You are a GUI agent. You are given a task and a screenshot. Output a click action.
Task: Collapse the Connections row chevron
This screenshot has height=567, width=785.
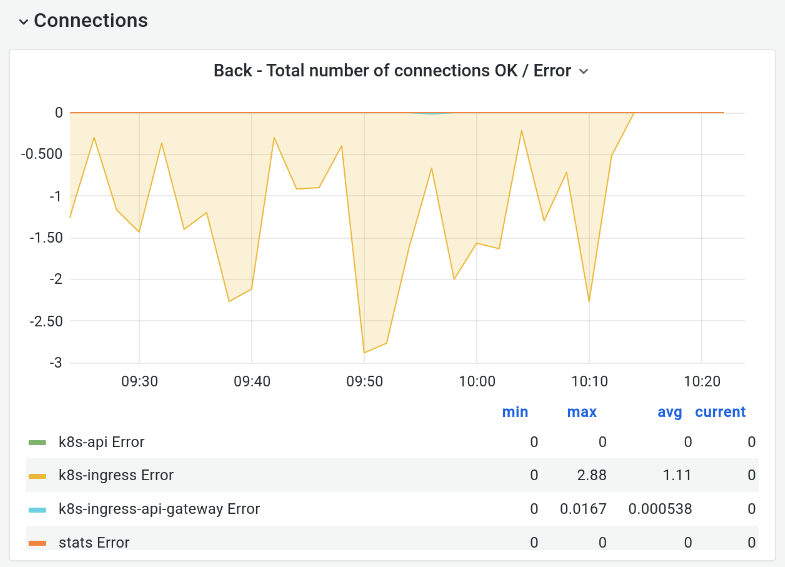tap(23, 22)
